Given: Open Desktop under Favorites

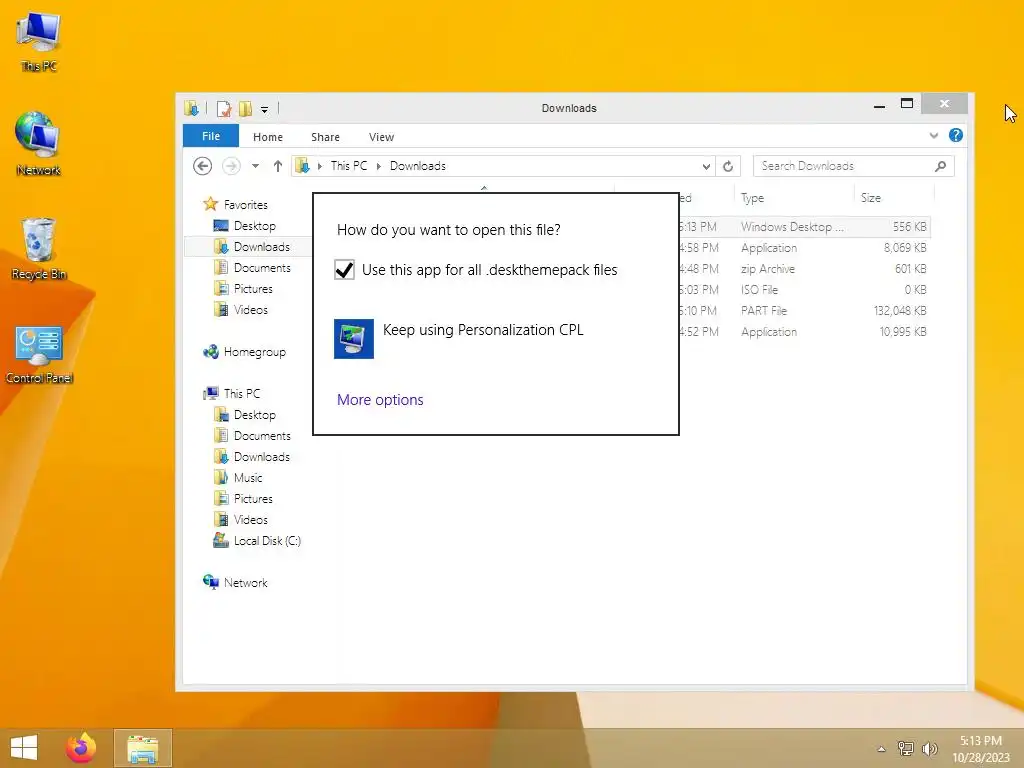Looking at the screenshot, I should click(255, 226).
